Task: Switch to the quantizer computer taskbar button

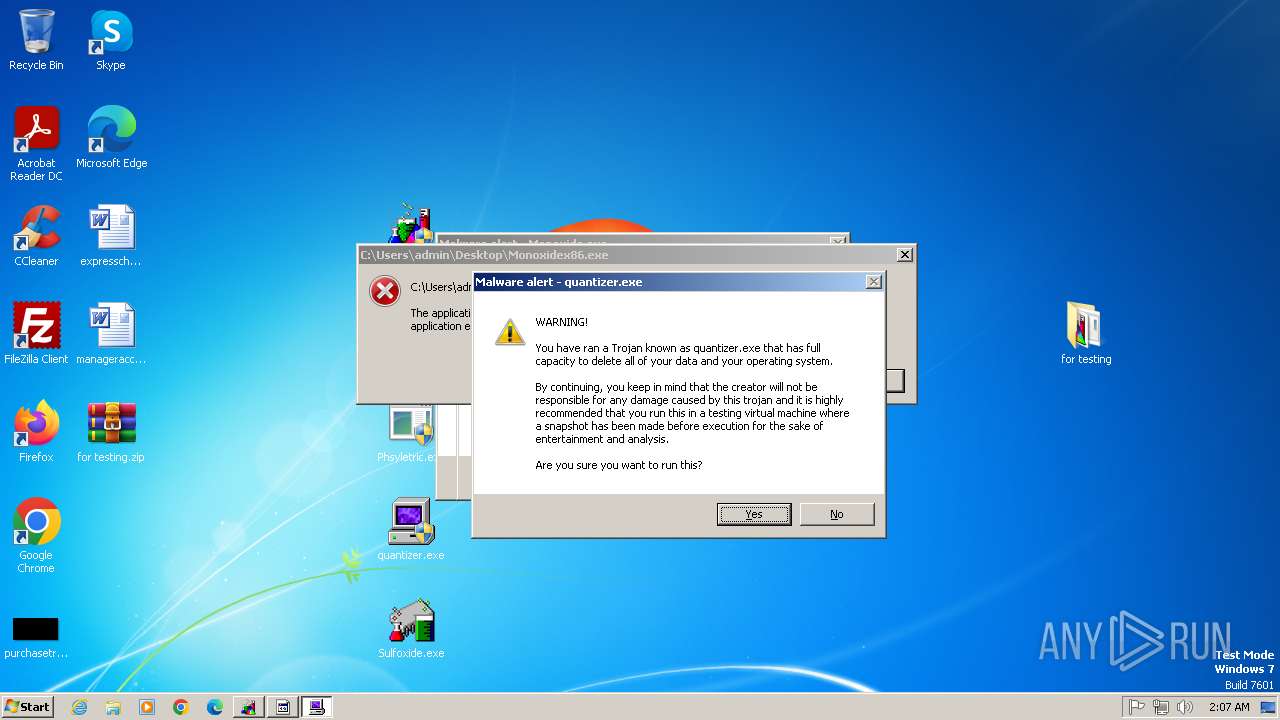Action: pos(317,707)
